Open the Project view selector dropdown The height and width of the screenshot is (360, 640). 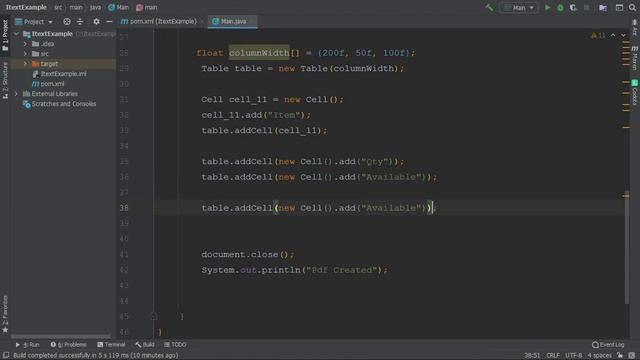tap(34, 21)
